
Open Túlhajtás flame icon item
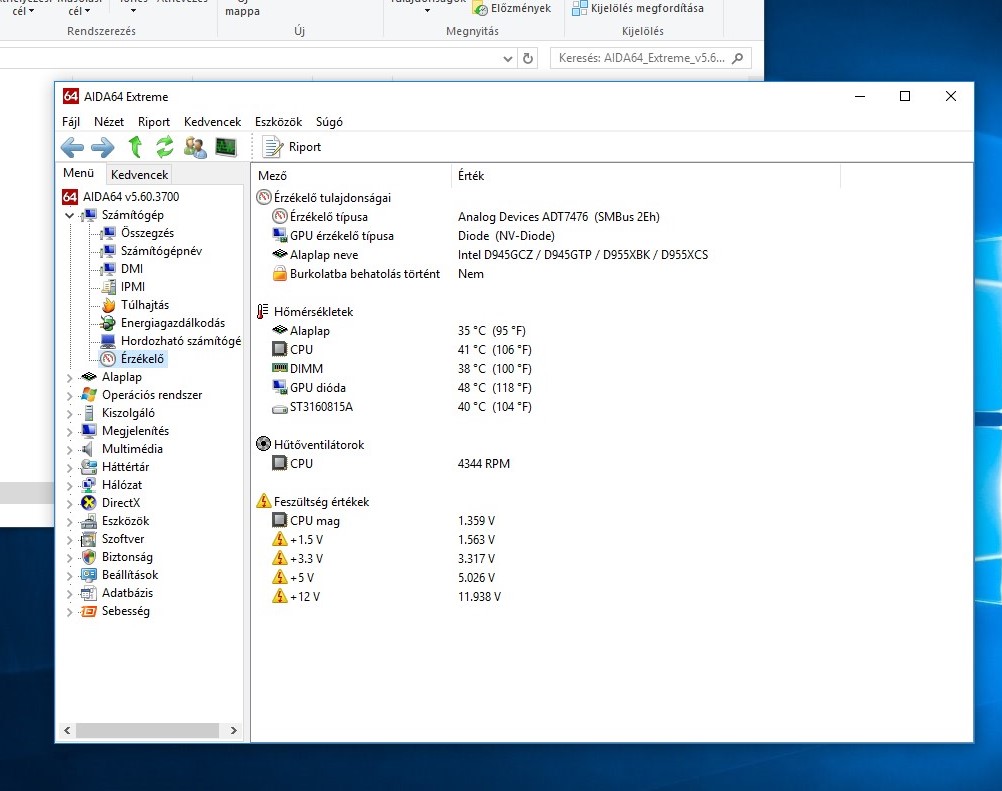point(109,305)
